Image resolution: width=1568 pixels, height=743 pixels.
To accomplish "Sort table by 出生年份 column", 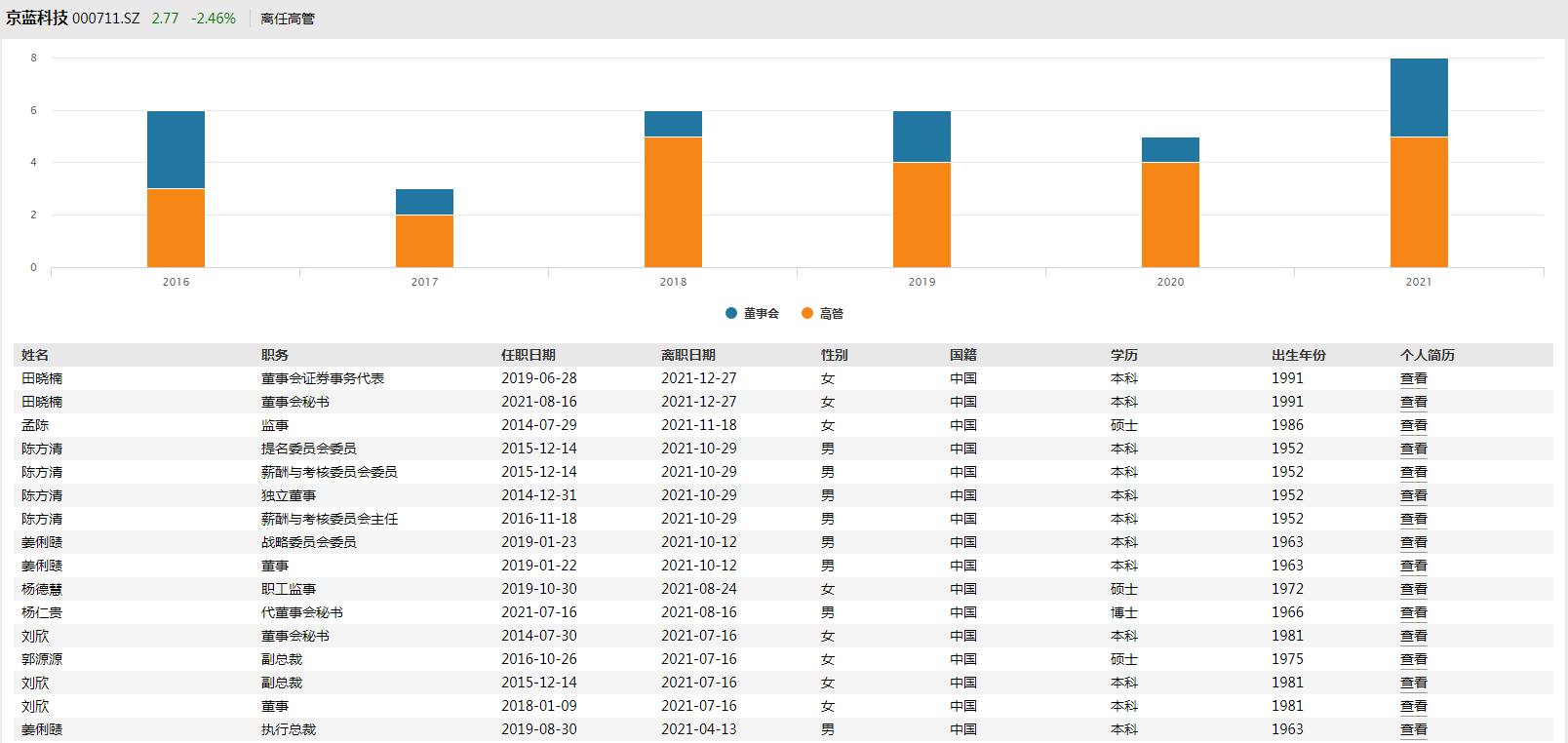I will point(1299,355).
